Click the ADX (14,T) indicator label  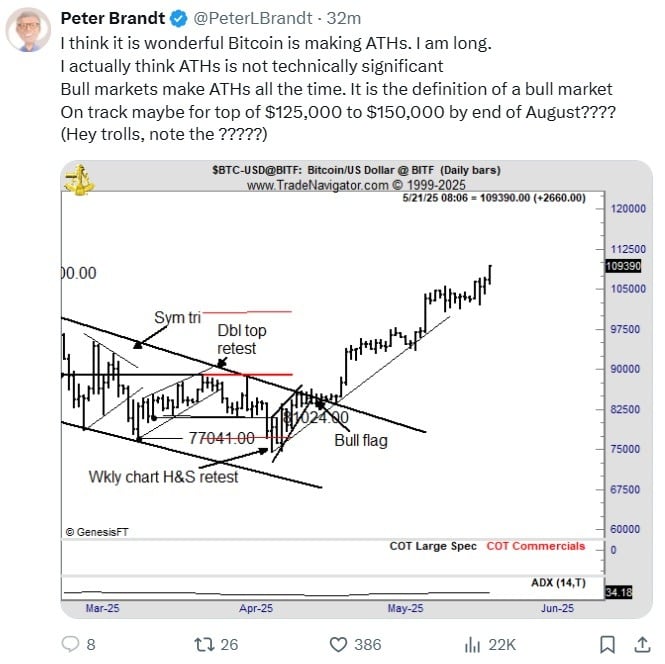click(558, 583)
